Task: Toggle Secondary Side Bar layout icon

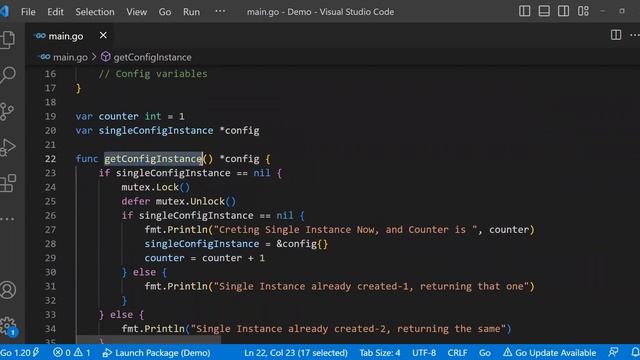Action: [564, 11]
